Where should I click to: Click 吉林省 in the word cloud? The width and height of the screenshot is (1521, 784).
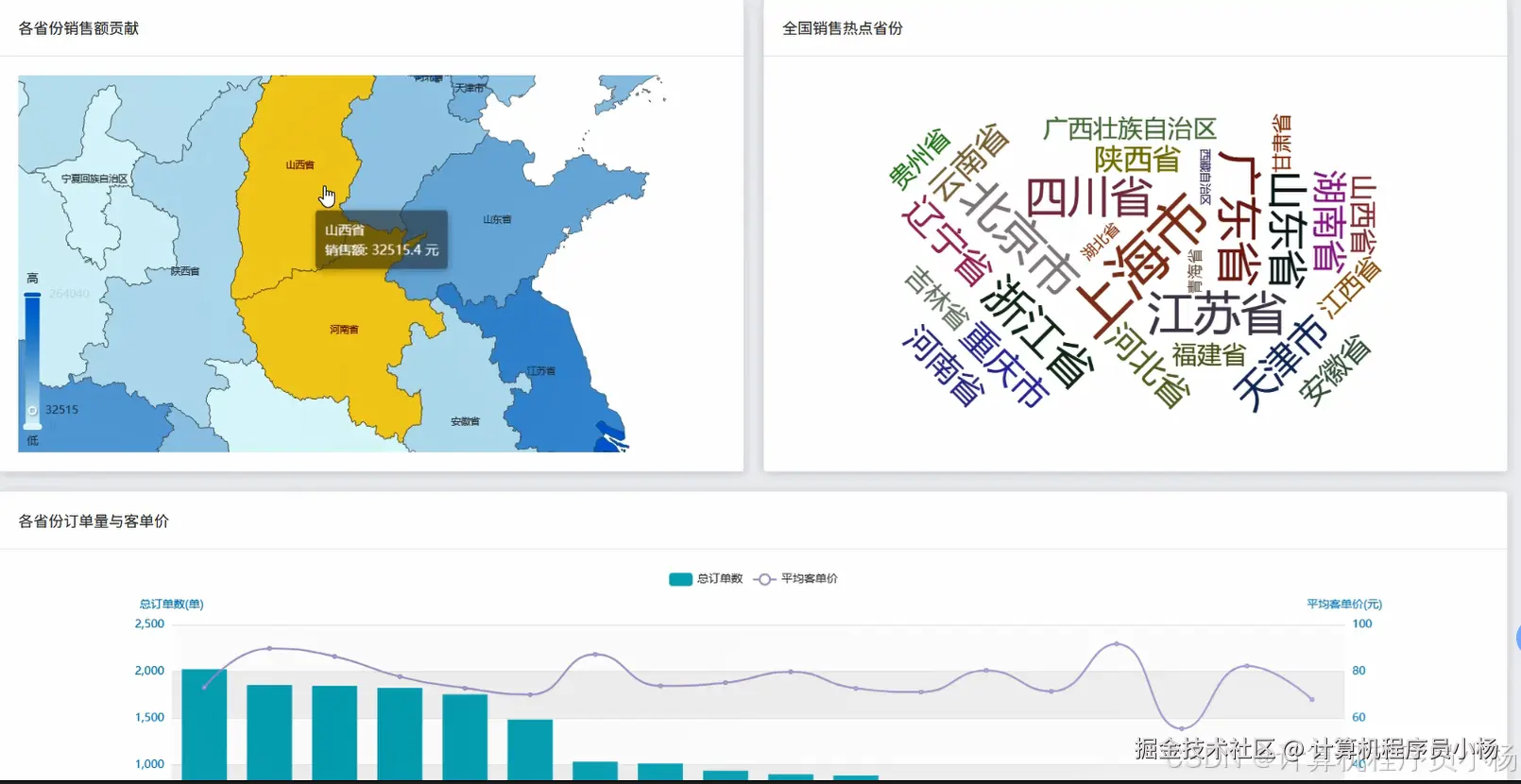pyautogui.click(x=936, y=297)
